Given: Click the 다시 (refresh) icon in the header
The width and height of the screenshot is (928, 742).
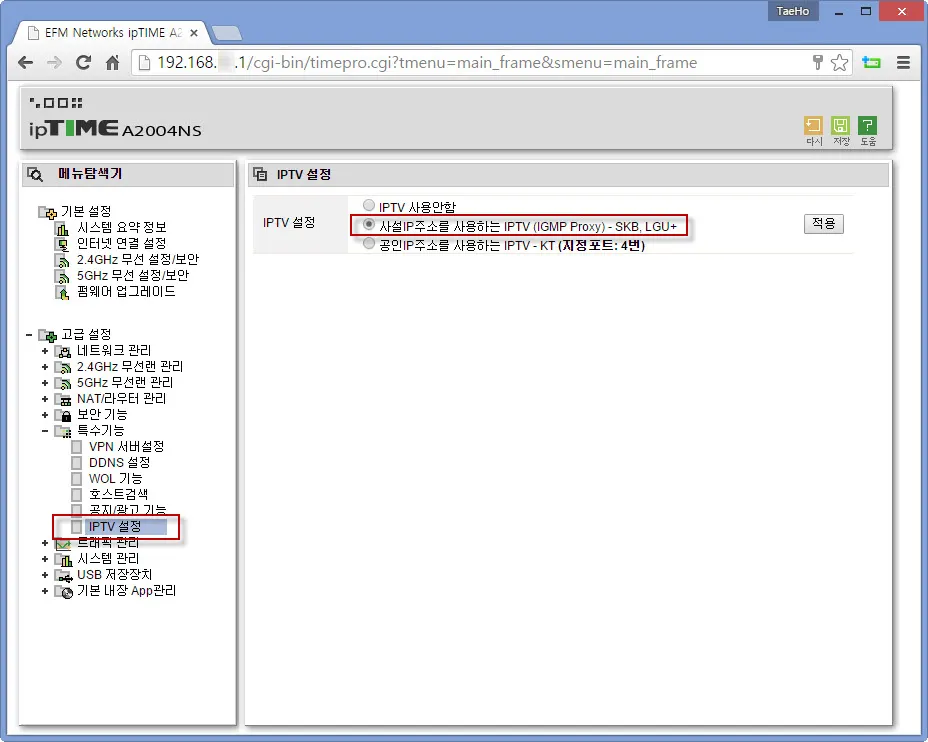Looking at the screenshot, I should coord(813,126).
